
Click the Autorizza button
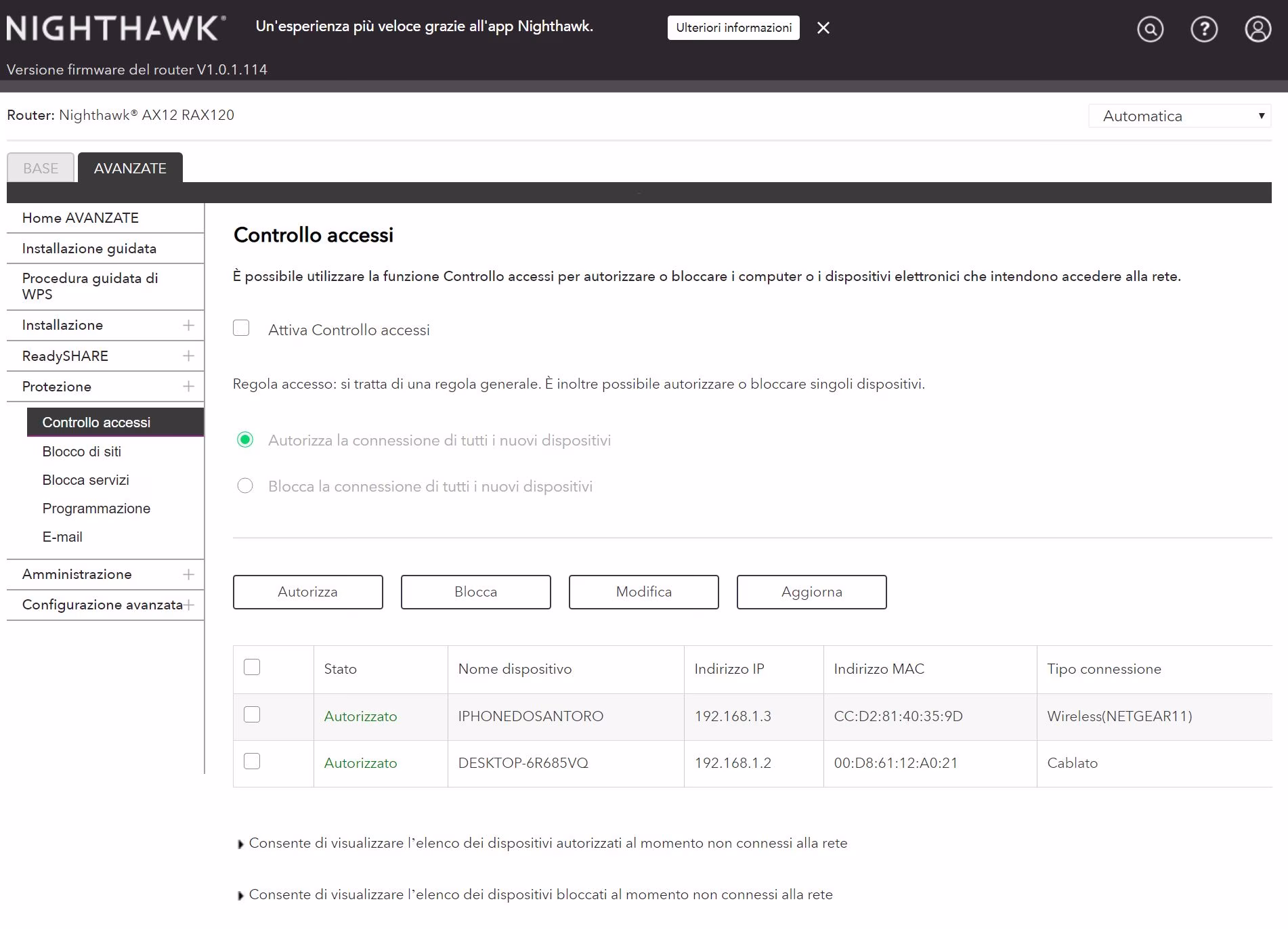tap(308, 592)
